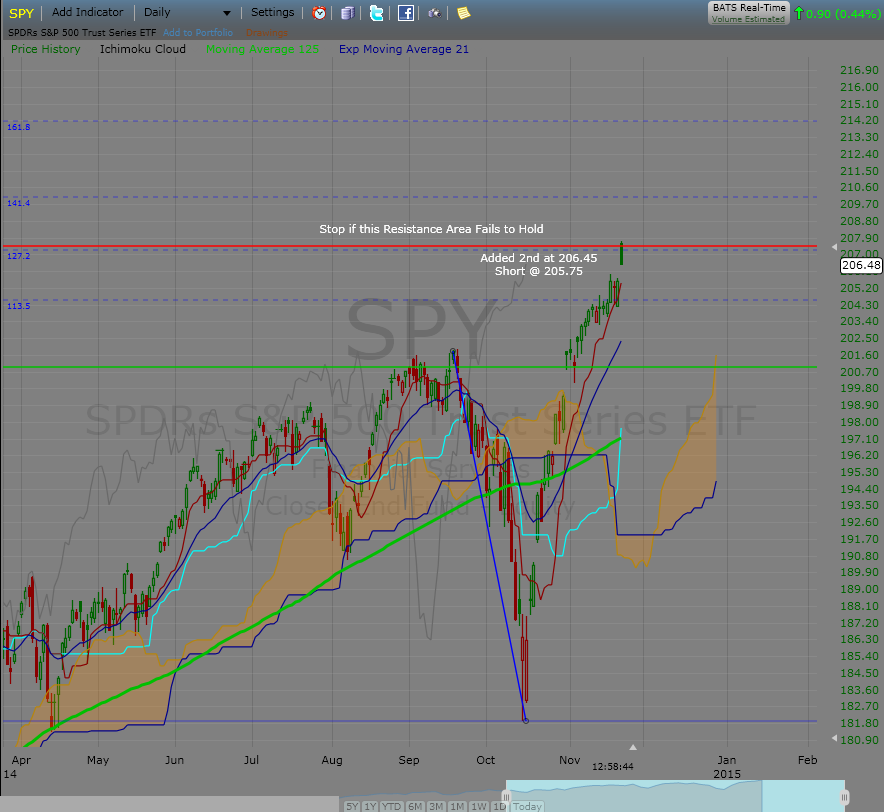
Task: Click the small arrow marker beside 207.00 on price axis
Action: tap(835, 247)
